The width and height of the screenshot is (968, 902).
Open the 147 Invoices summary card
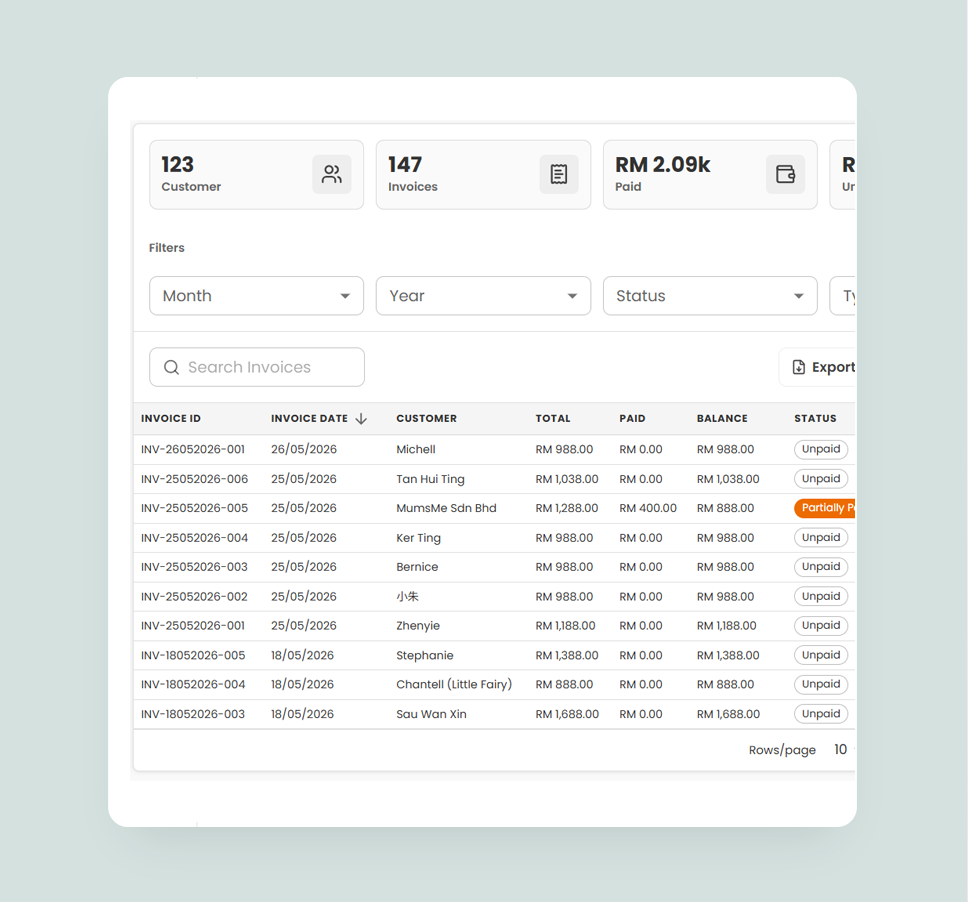(x=483, y=175)
